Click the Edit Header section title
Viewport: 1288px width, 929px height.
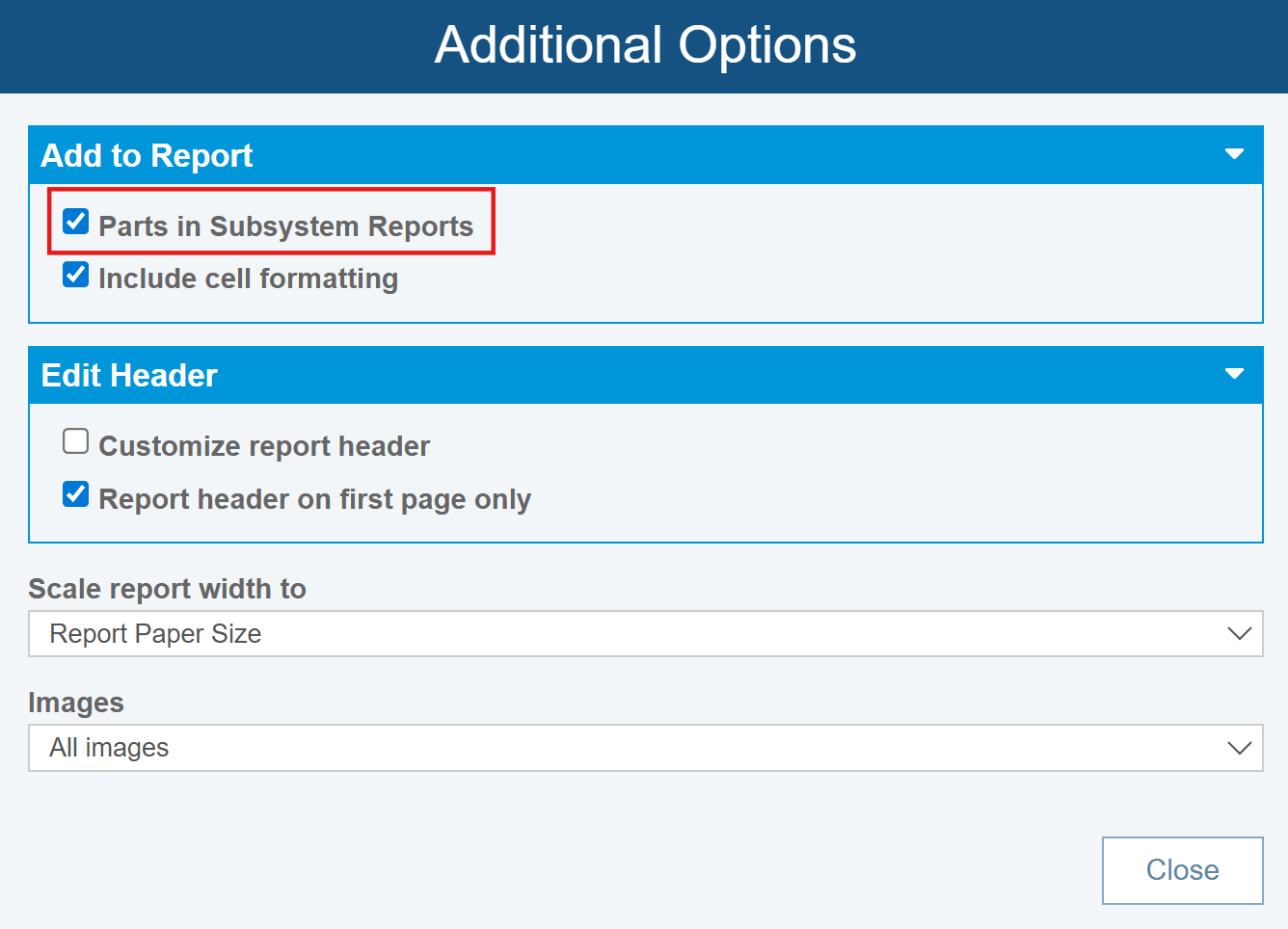point(129,376)
